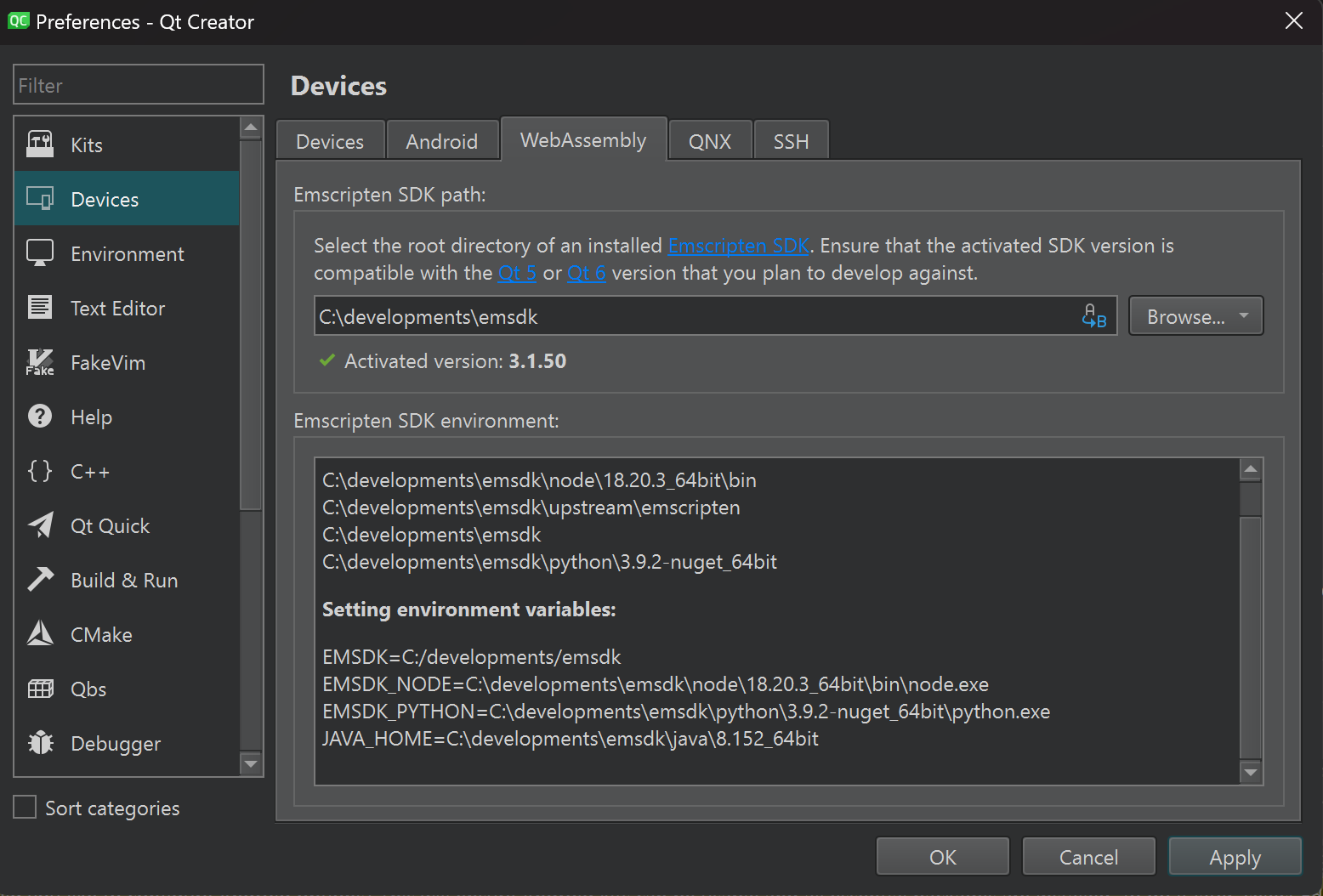This screenshot has height=896, width=1323.
Task: Select the Environment category label
Action: [128, 254]
